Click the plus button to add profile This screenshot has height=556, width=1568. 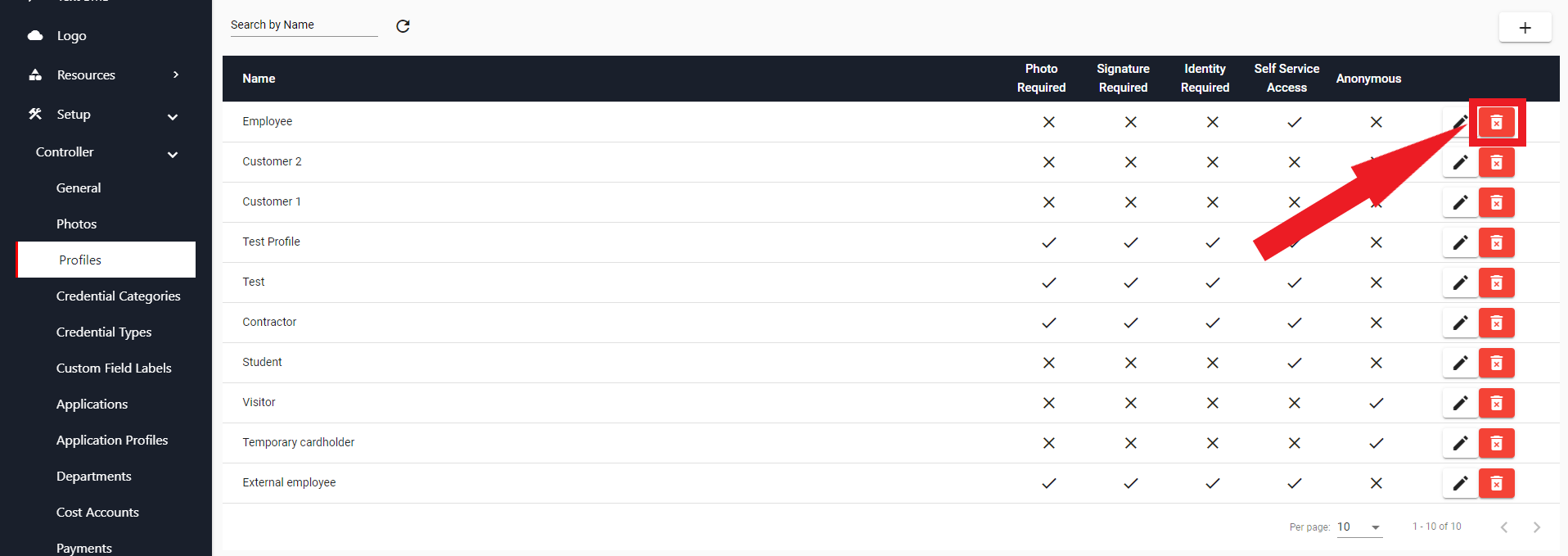tap(1525, 28)
